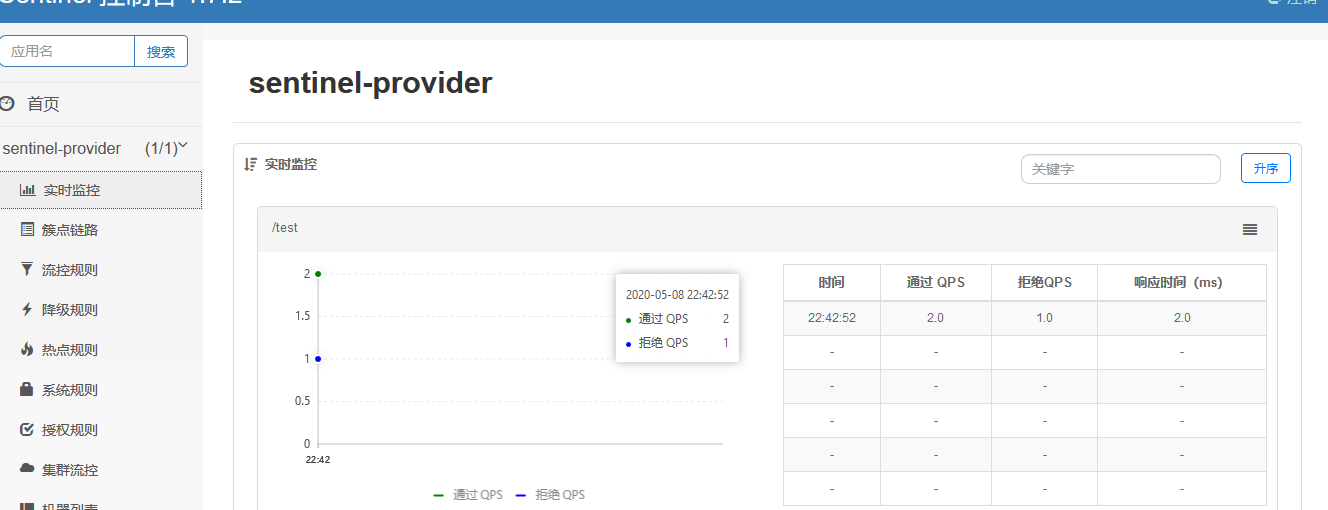The image size is (1328, 510).
Task: Click the 1.0 rejected QPS table cell
Action: pos(1044,318)
